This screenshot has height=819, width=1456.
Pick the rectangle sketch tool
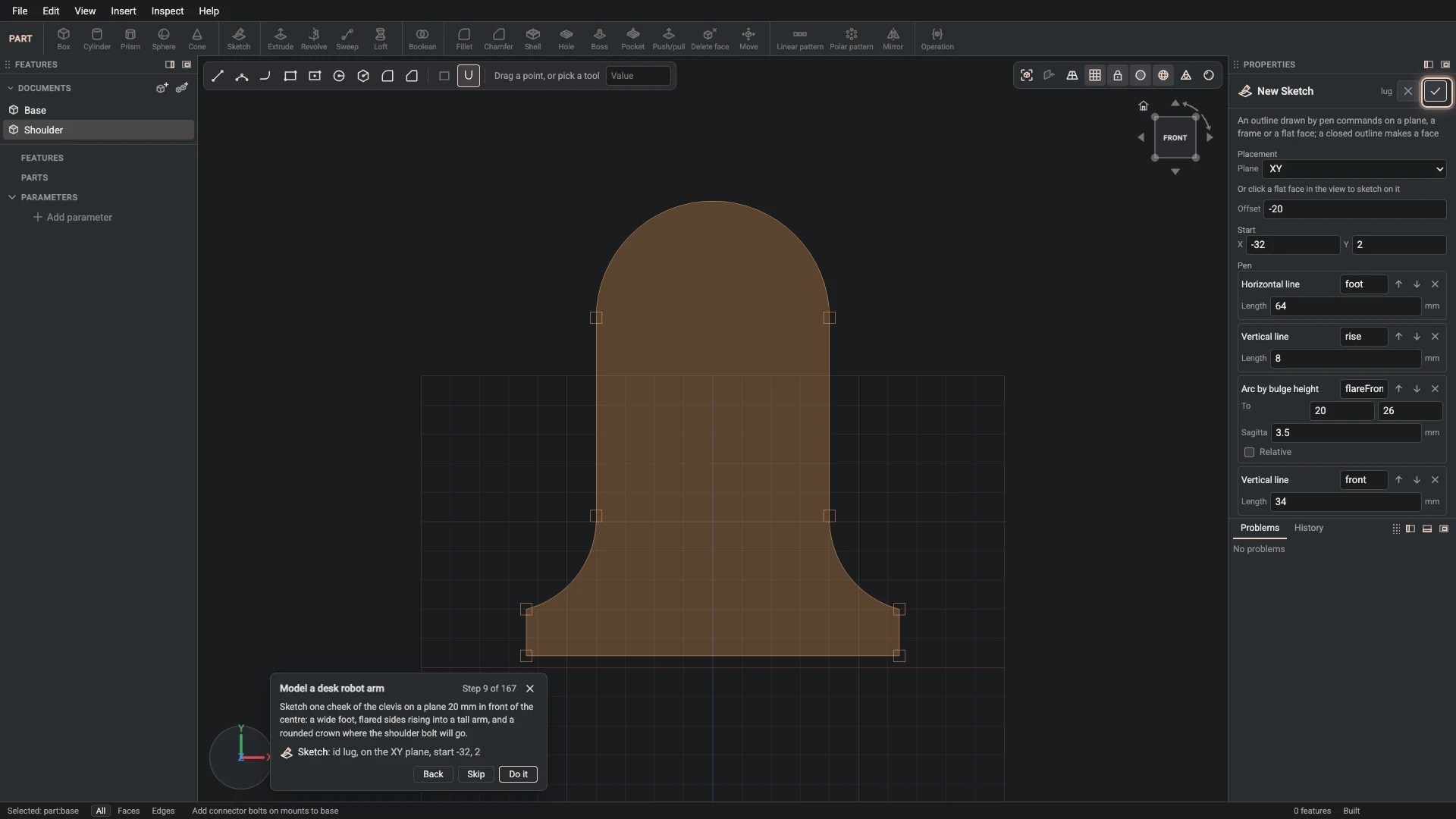[x=290, y=76]
